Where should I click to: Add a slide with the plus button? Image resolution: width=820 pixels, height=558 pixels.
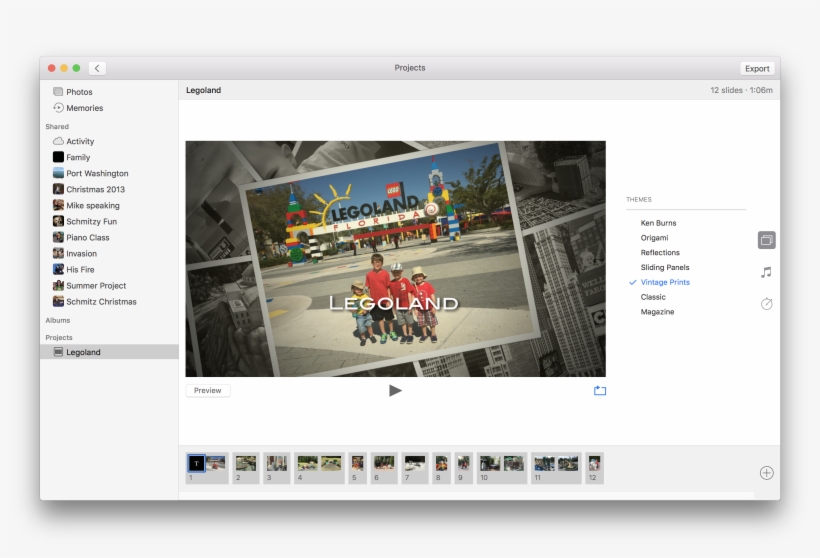click(x=767, y=473)
